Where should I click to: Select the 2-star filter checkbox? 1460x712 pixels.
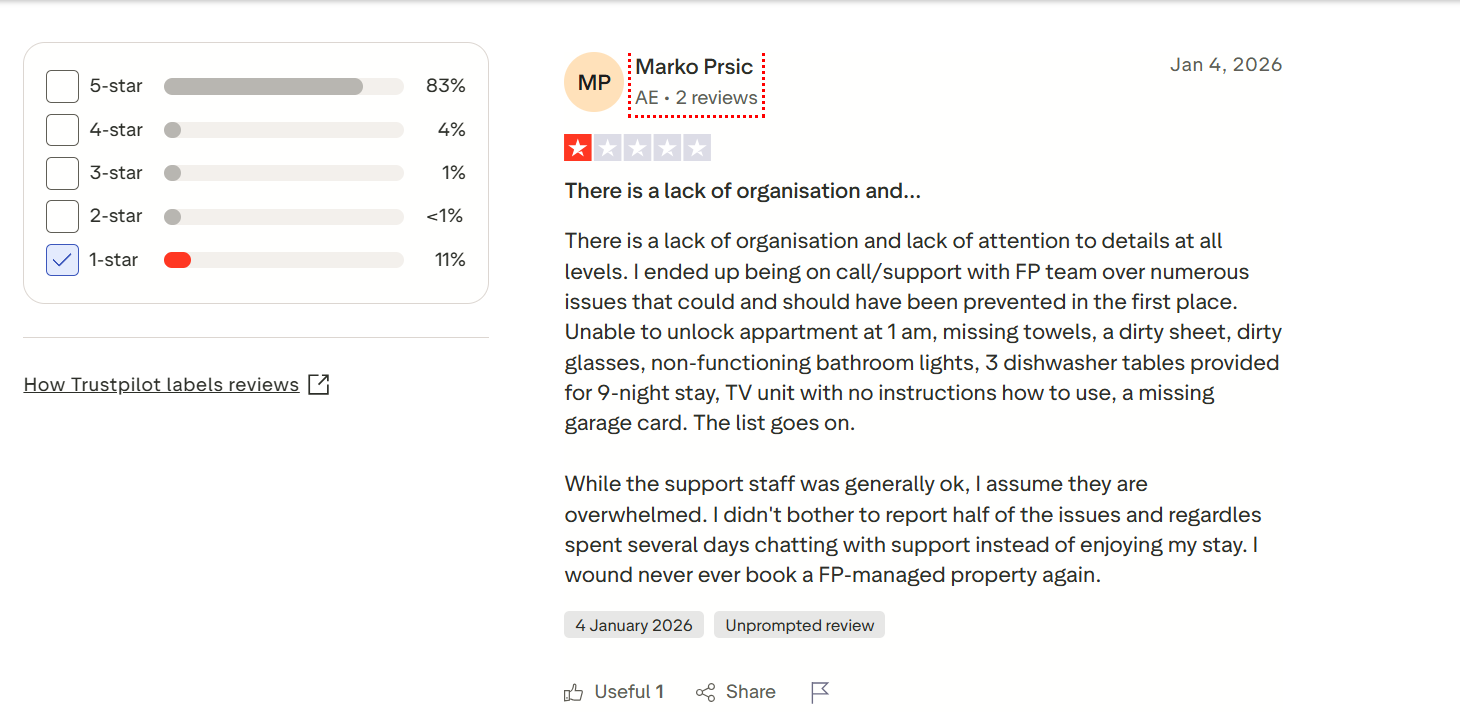coord(62,216)
